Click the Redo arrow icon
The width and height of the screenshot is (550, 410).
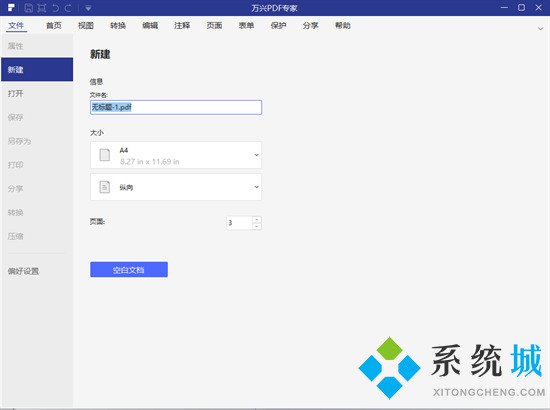pyautogui.click(x=68, y=8)
